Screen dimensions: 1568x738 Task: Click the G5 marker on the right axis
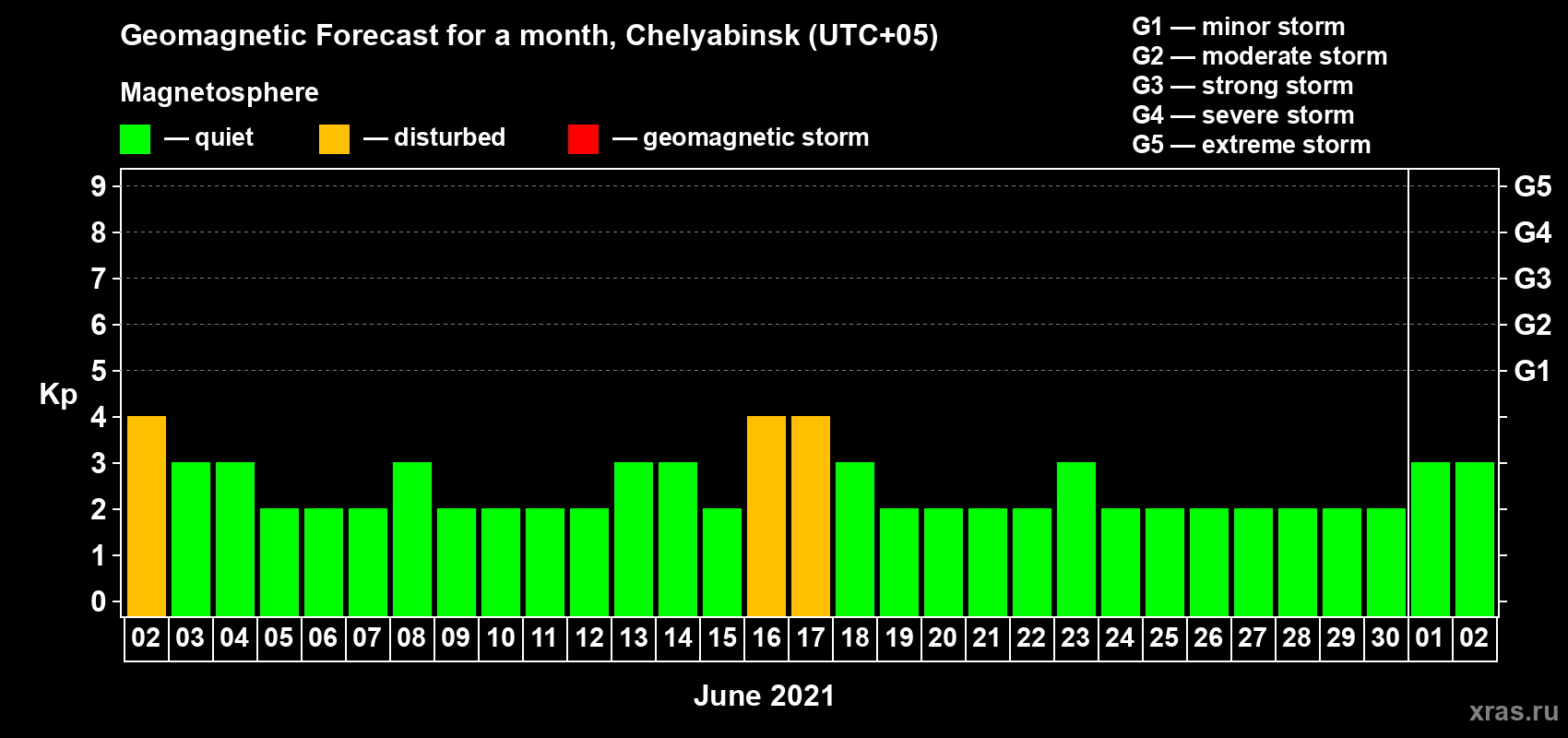point(1533,186)
